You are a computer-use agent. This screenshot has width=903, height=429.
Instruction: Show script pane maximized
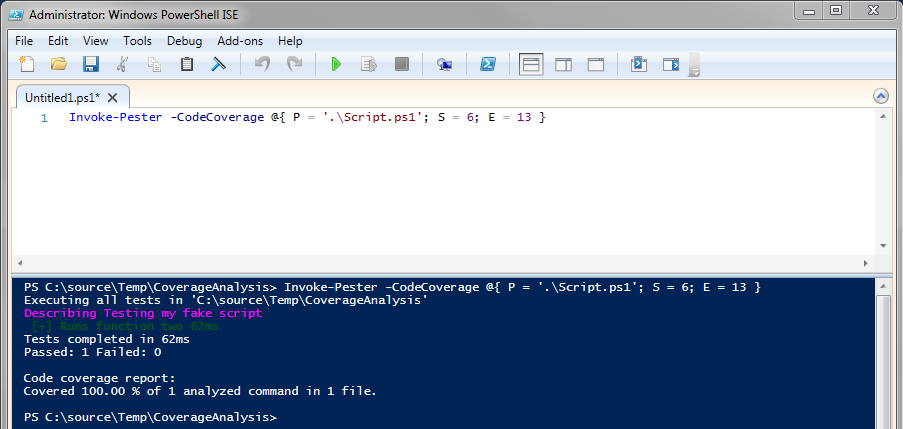[x=595, y=65]
